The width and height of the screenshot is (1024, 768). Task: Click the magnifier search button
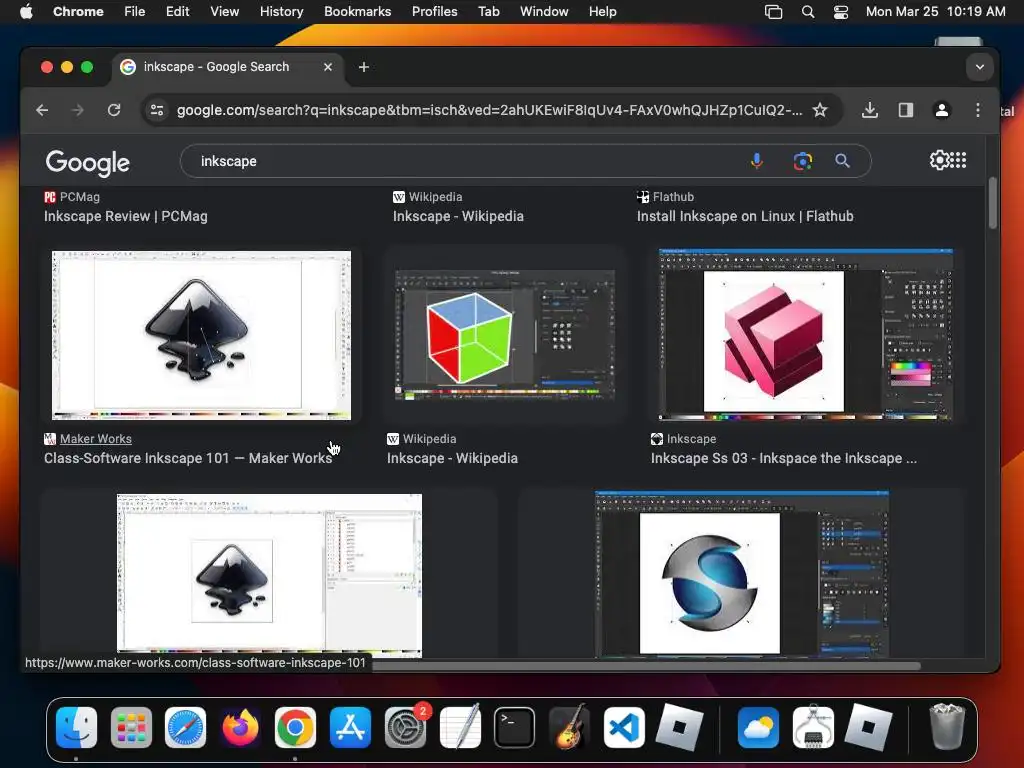(x=842, y=161)
